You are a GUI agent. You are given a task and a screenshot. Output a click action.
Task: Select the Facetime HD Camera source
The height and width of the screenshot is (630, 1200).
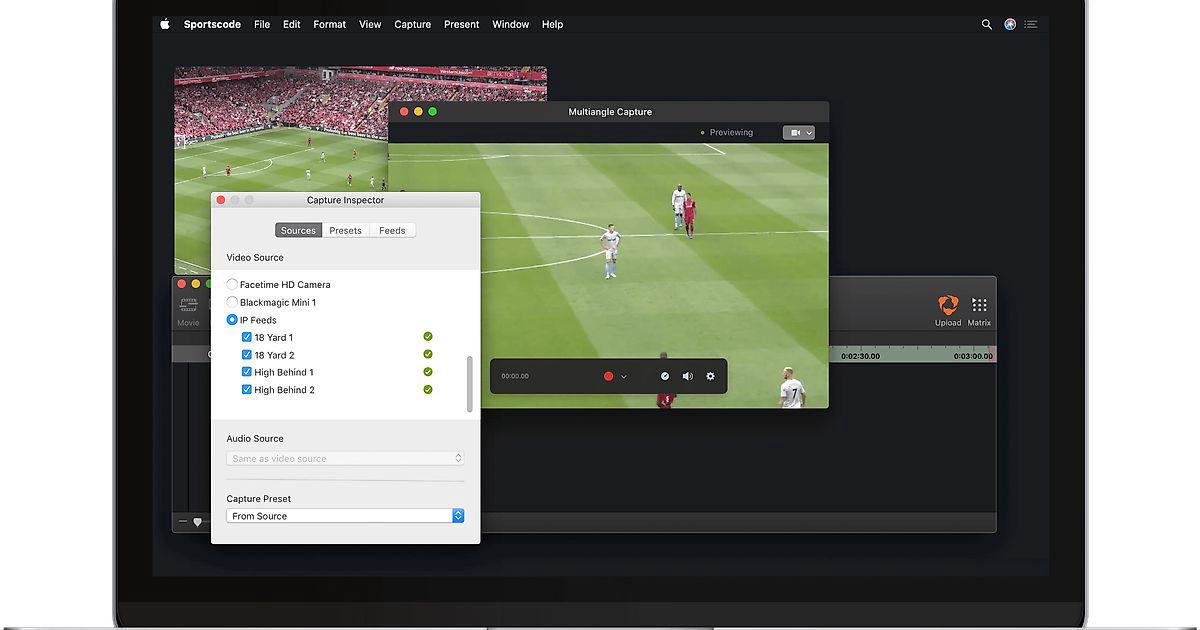pos(233,285)
